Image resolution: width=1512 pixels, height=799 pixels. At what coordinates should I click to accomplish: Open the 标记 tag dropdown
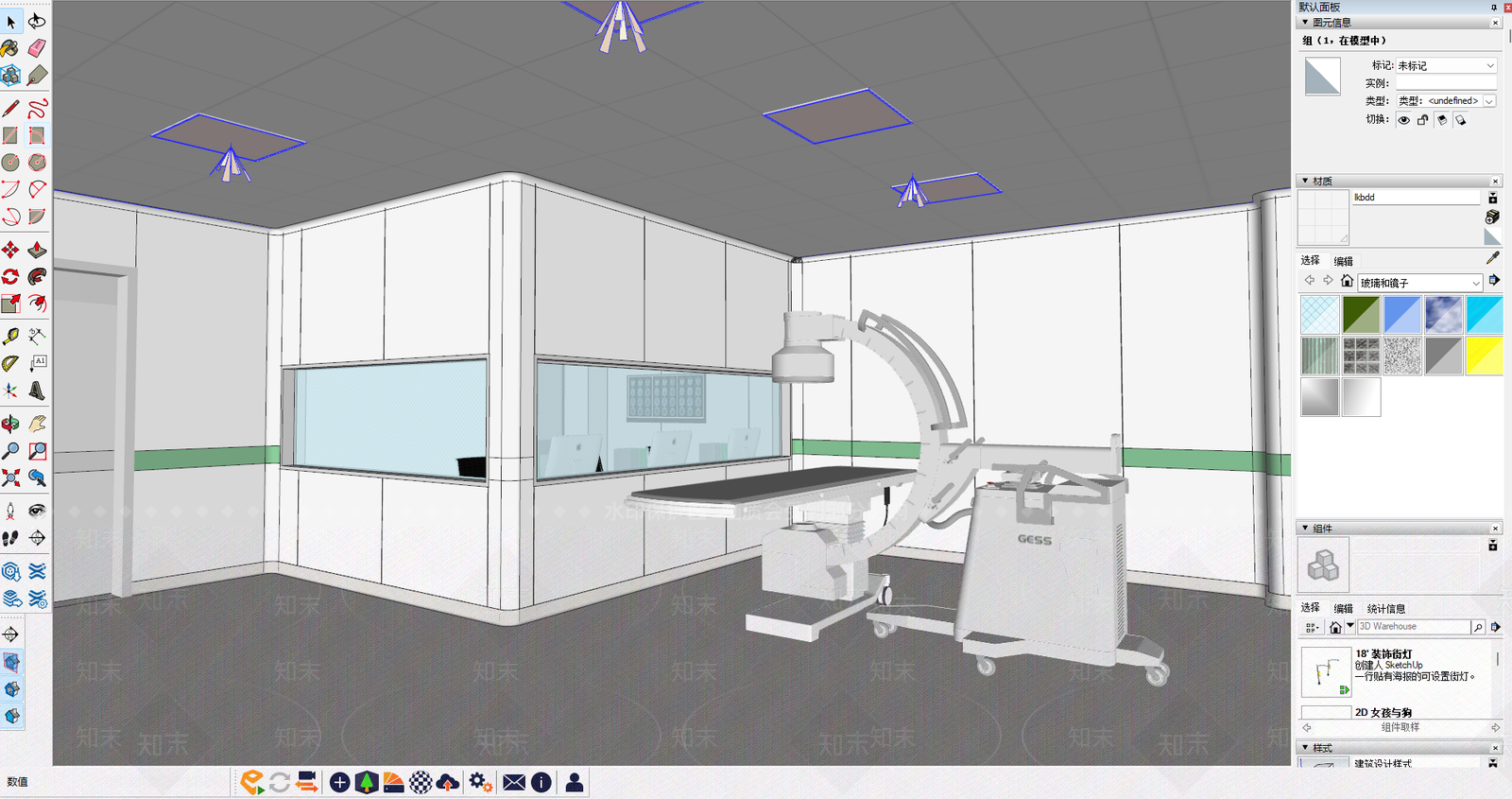click(1446, 65)
